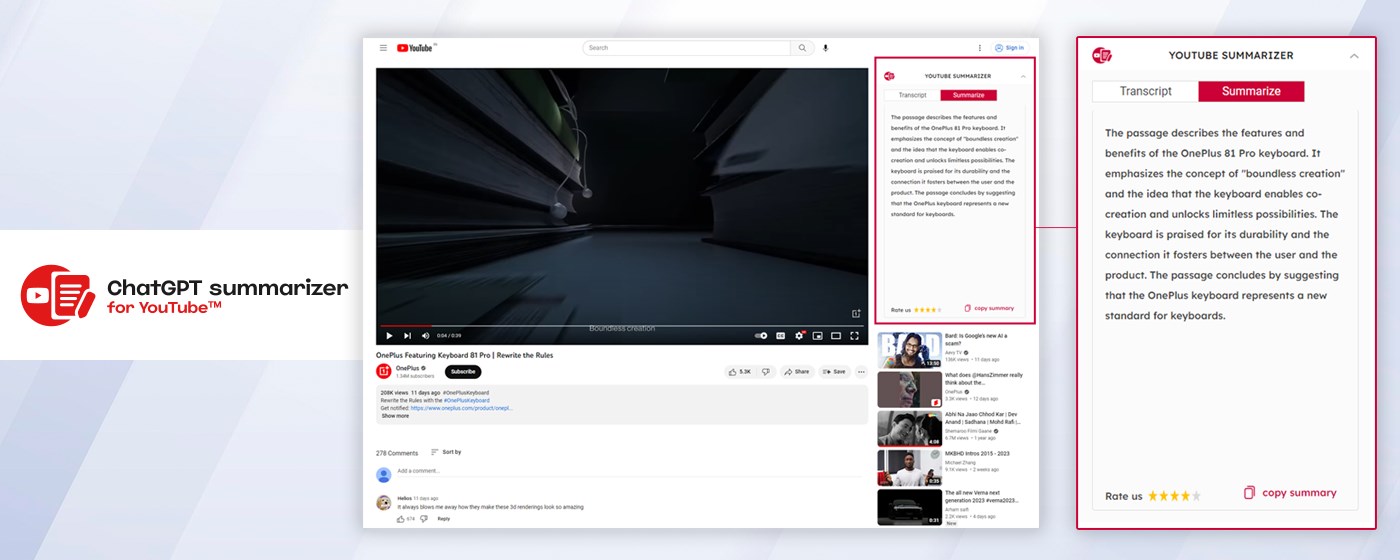Open Bard Google's new AI video thumbnail
Viewport: 1400px width, 560px height.
[910, 350]
